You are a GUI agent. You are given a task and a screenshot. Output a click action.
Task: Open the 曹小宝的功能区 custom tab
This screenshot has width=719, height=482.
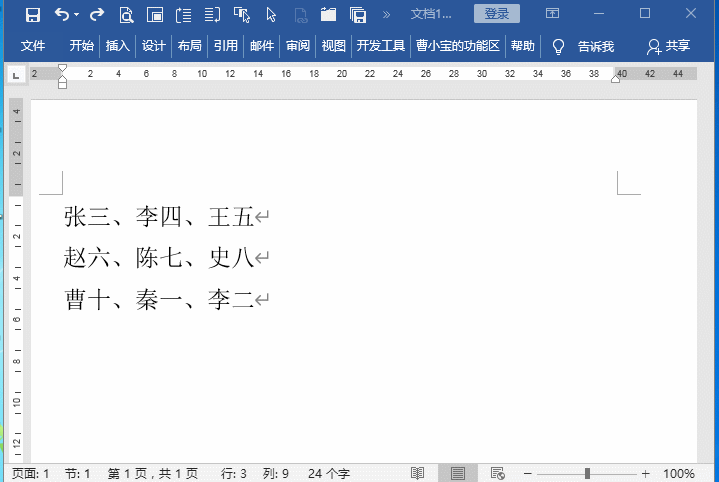(x=458, y=46)
